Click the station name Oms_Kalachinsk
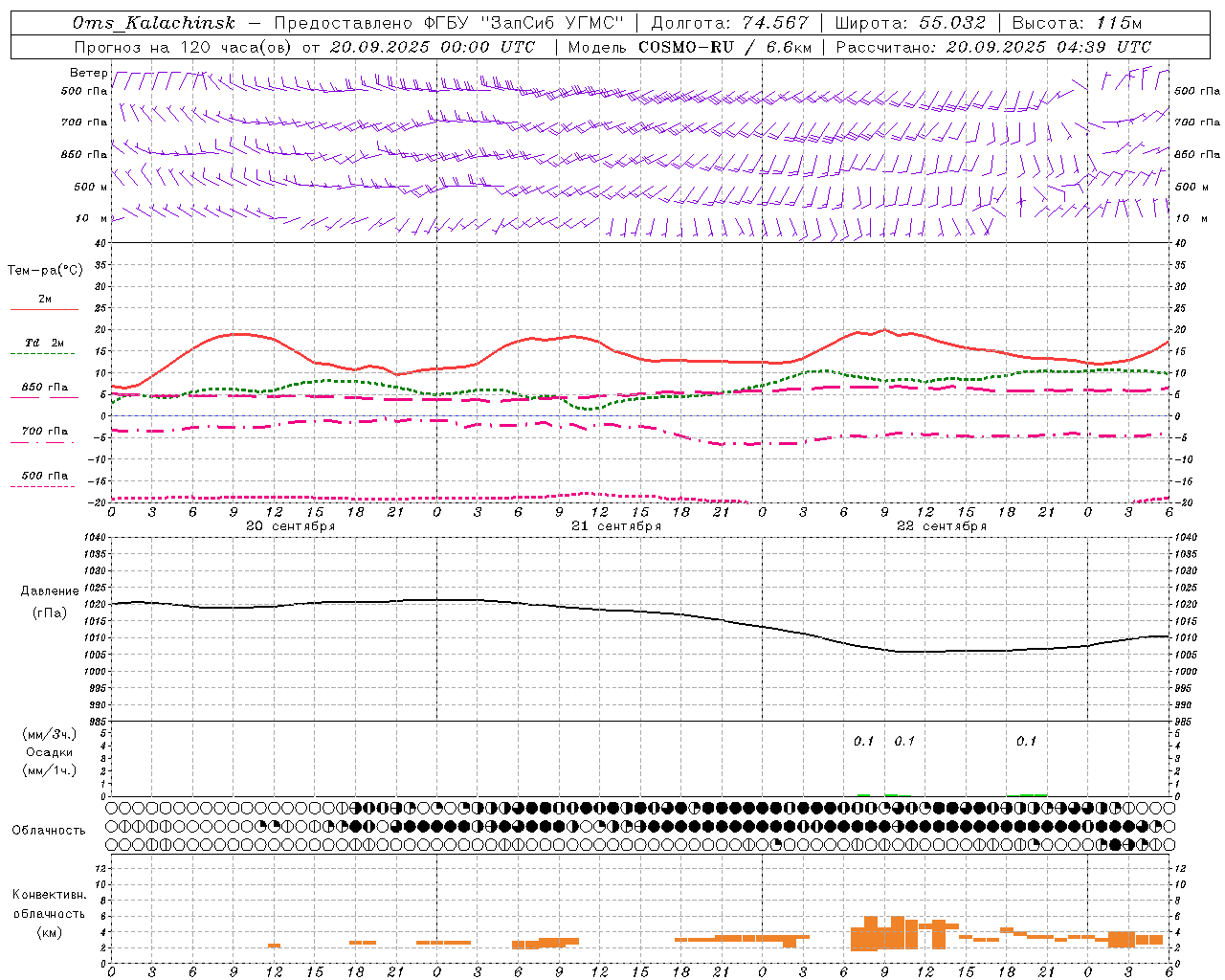 (x=153, y=23)
